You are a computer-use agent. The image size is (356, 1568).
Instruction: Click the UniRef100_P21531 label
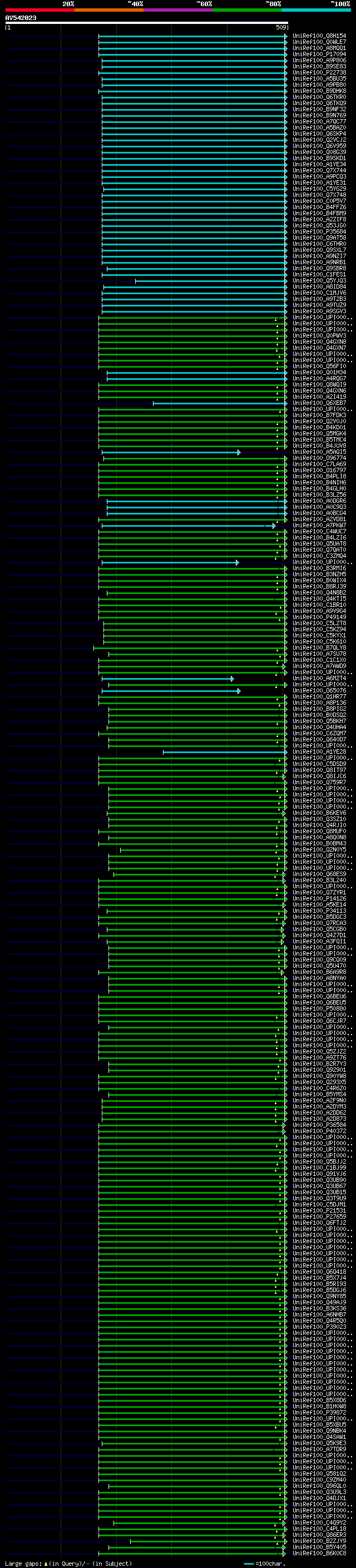coord(319,1211)
